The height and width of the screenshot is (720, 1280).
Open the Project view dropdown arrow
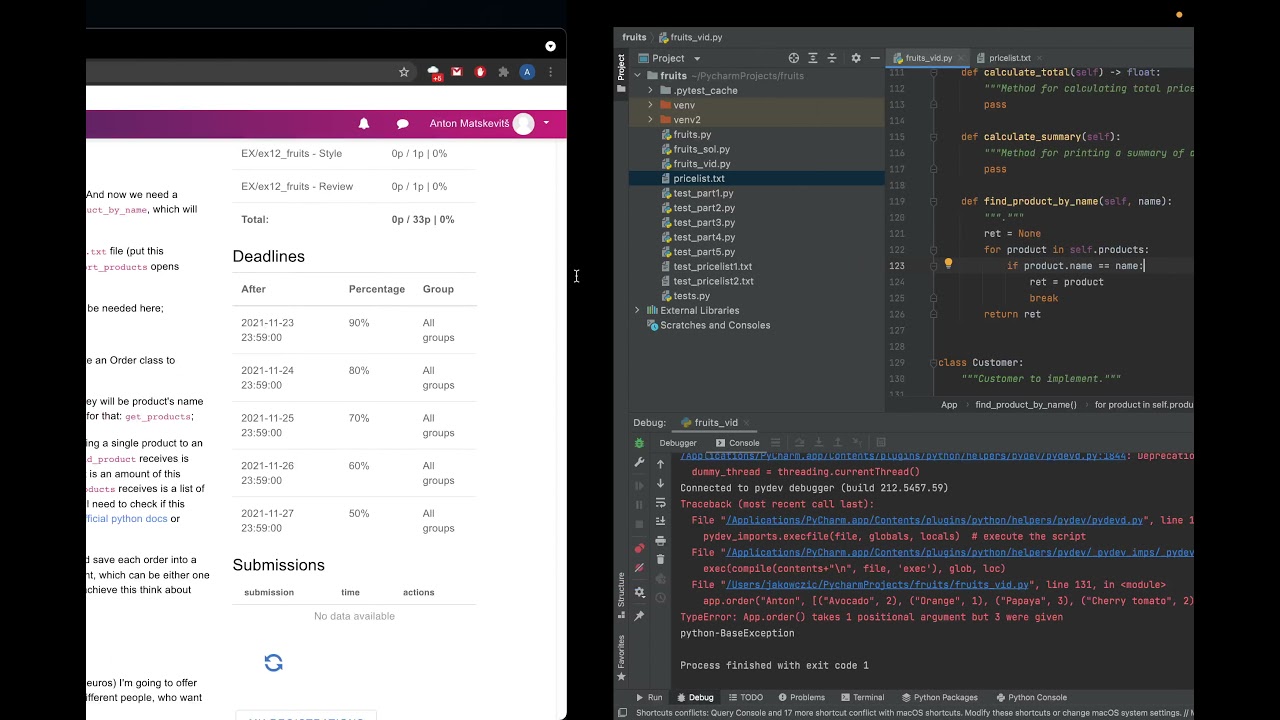point(697,58)
